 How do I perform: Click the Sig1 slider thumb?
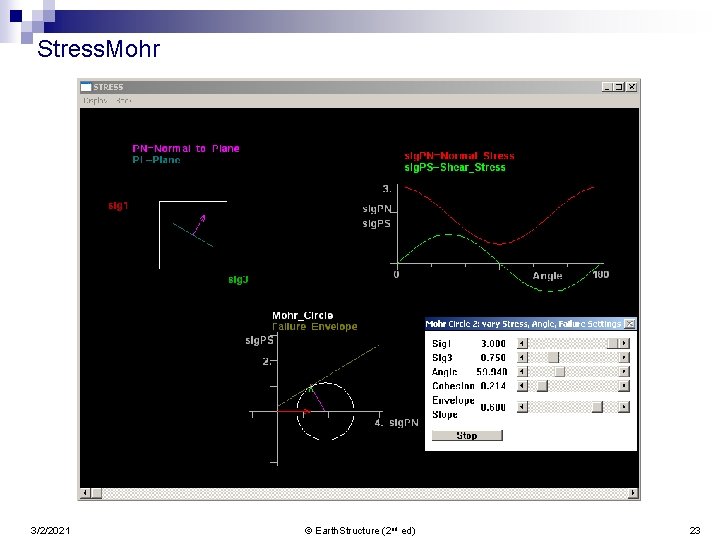tap(612, 343)
